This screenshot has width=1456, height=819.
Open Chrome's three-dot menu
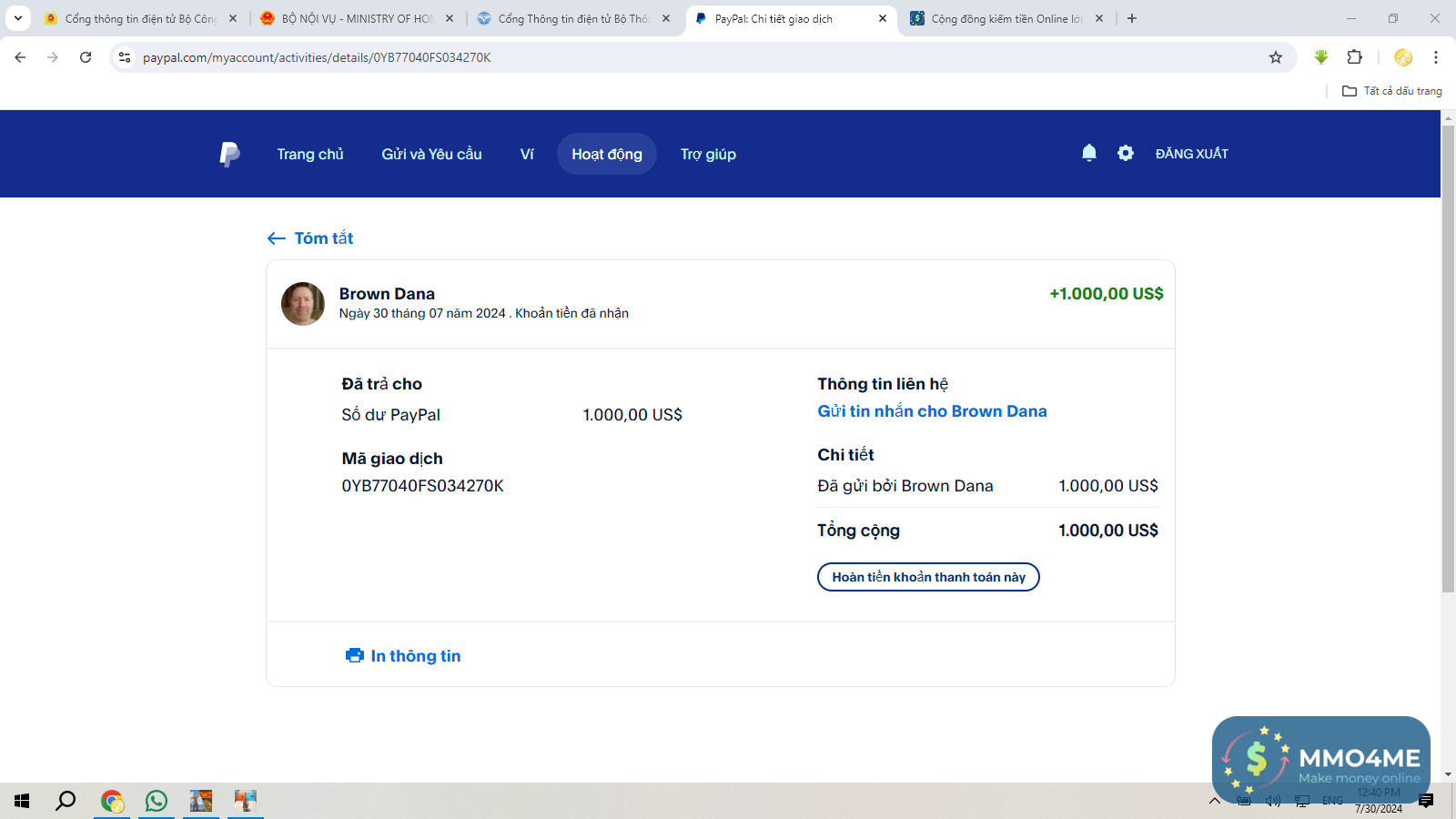point(1436,57)
